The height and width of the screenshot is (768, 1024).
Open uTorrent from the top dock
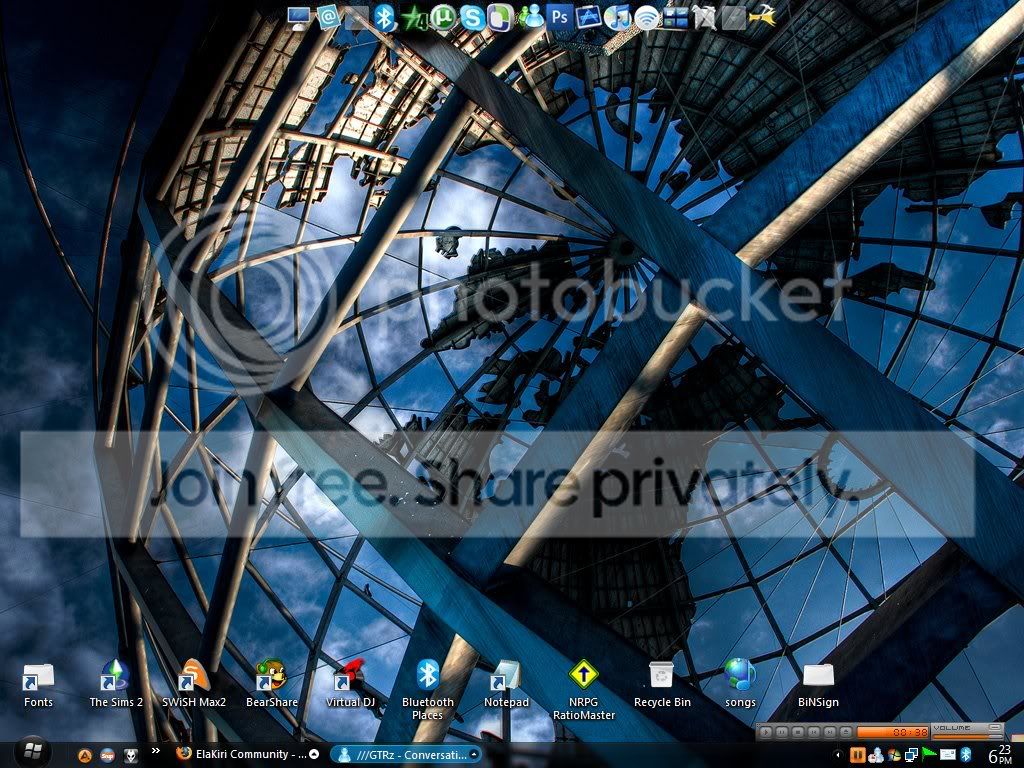(444, 18)
